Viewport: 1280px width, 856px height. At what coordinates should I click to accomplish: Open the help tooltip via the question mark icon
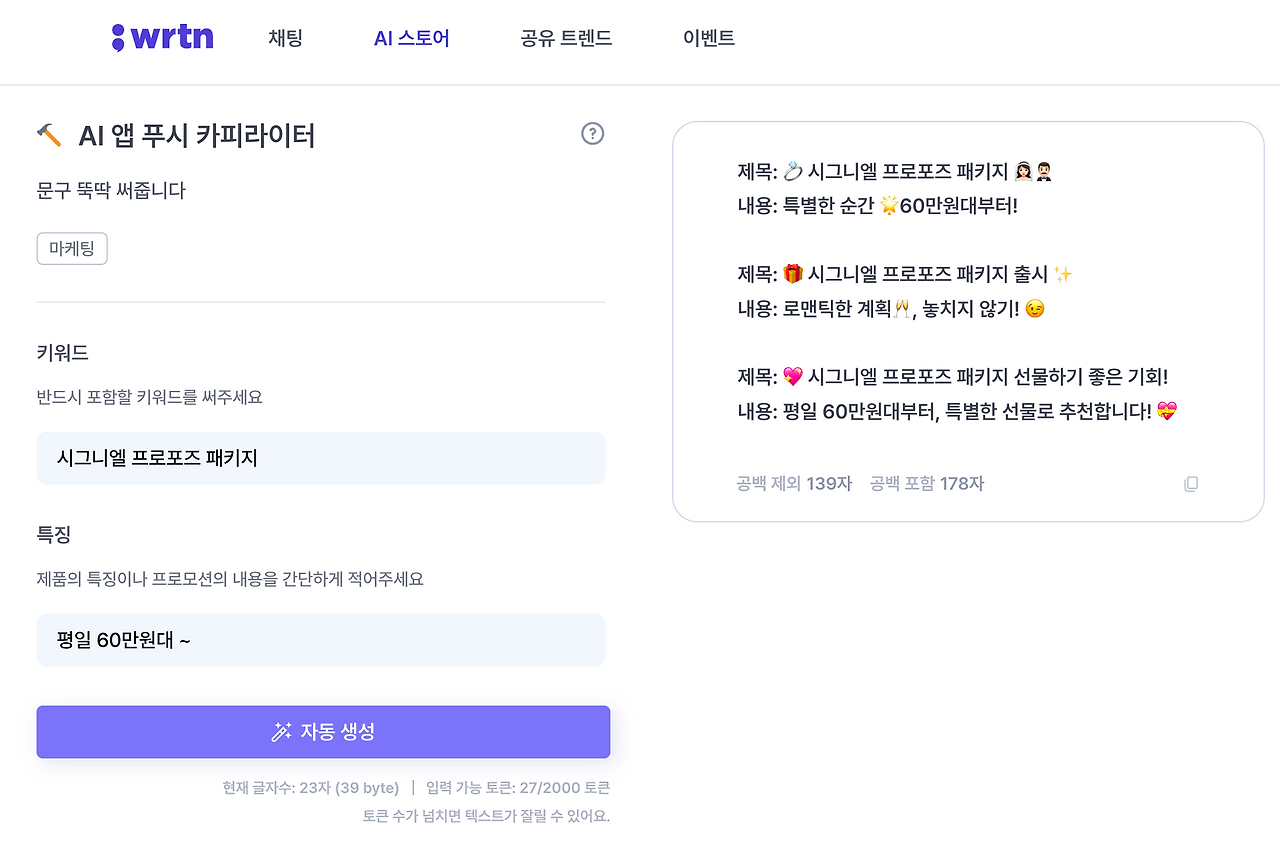[592, 133]
